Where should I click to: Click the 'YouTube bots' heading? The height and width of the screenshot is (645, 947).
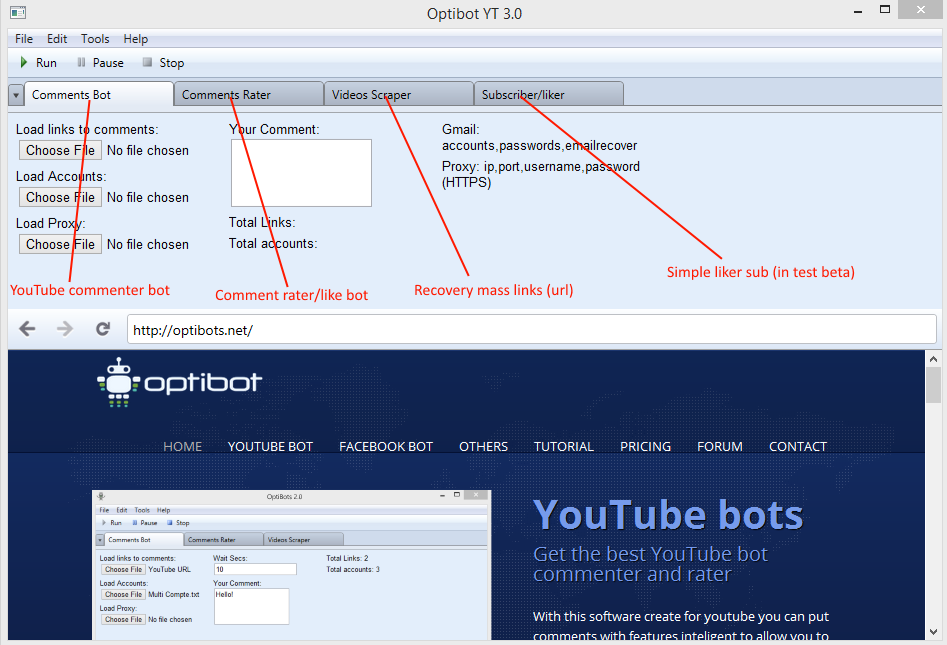669,515
